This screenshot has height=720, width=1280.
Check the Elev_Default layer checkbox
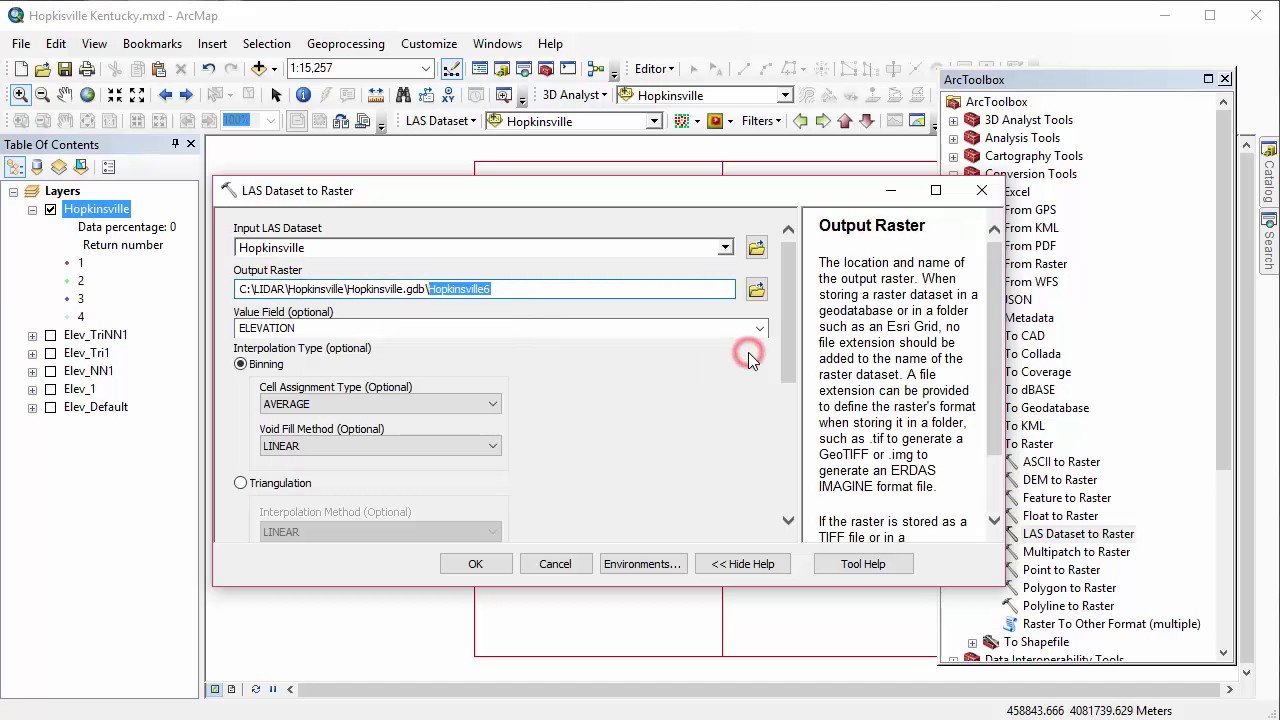pyautogui.click(x=50, y=407)
